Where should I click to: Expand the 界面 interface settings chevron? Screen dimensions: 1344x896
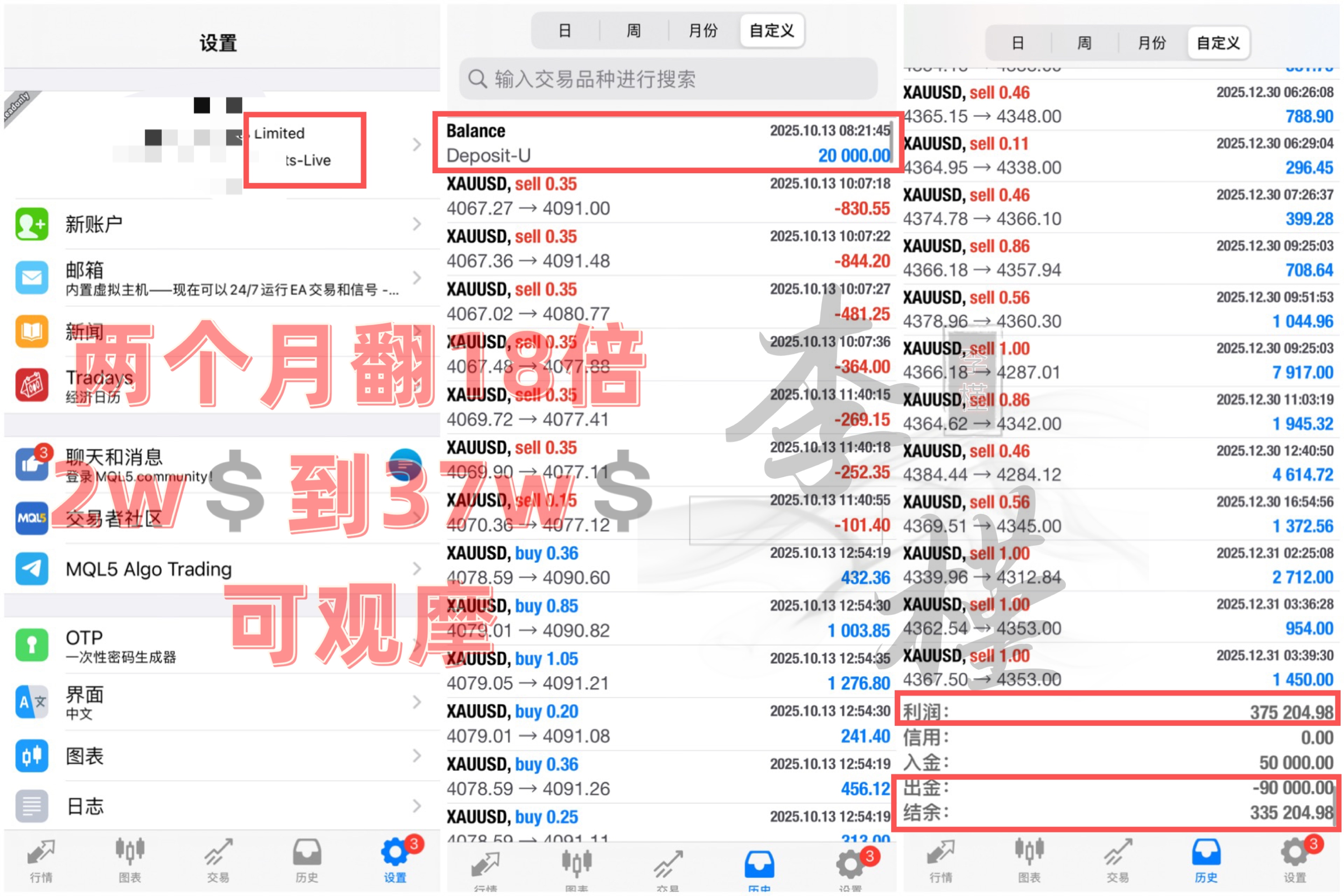point(417,702)
